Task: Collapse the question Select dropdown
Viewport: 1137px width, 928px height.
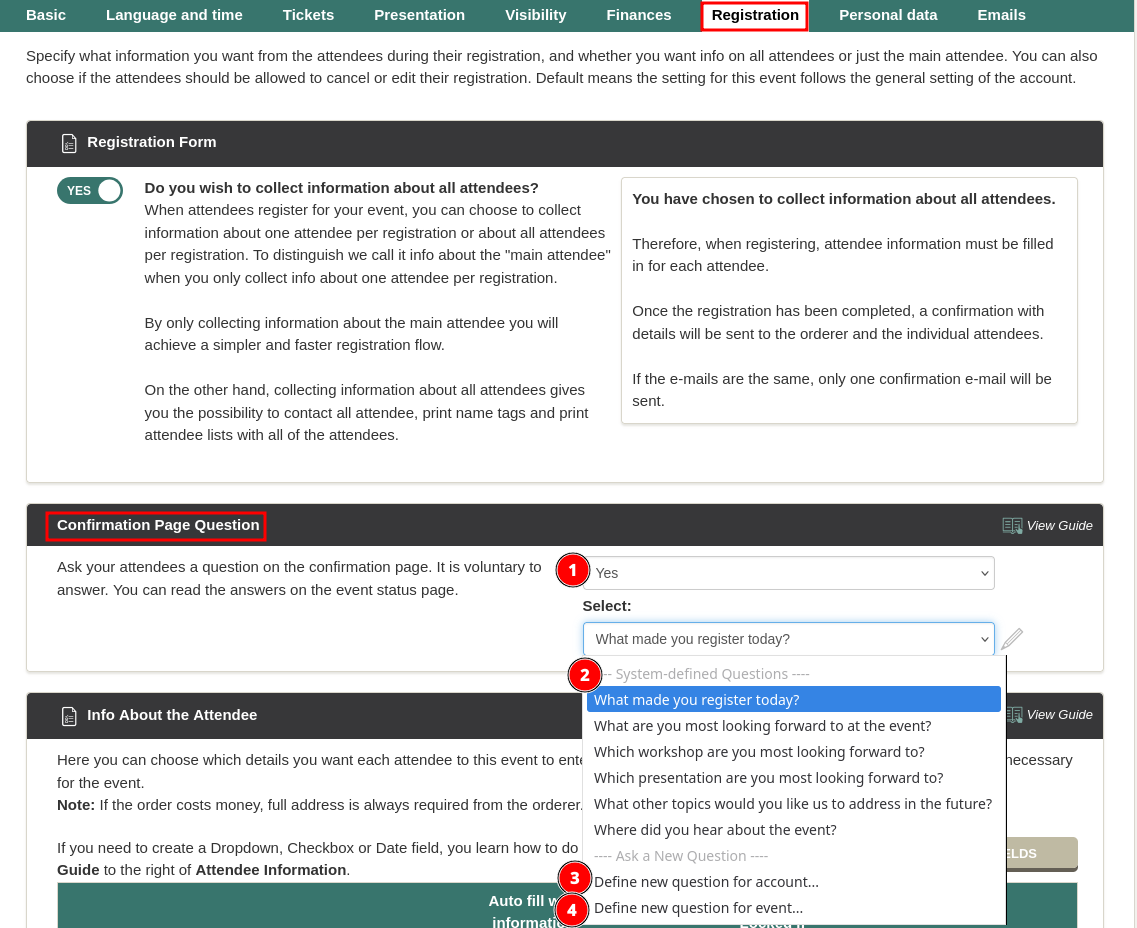Action: click(x=788, y=639)
